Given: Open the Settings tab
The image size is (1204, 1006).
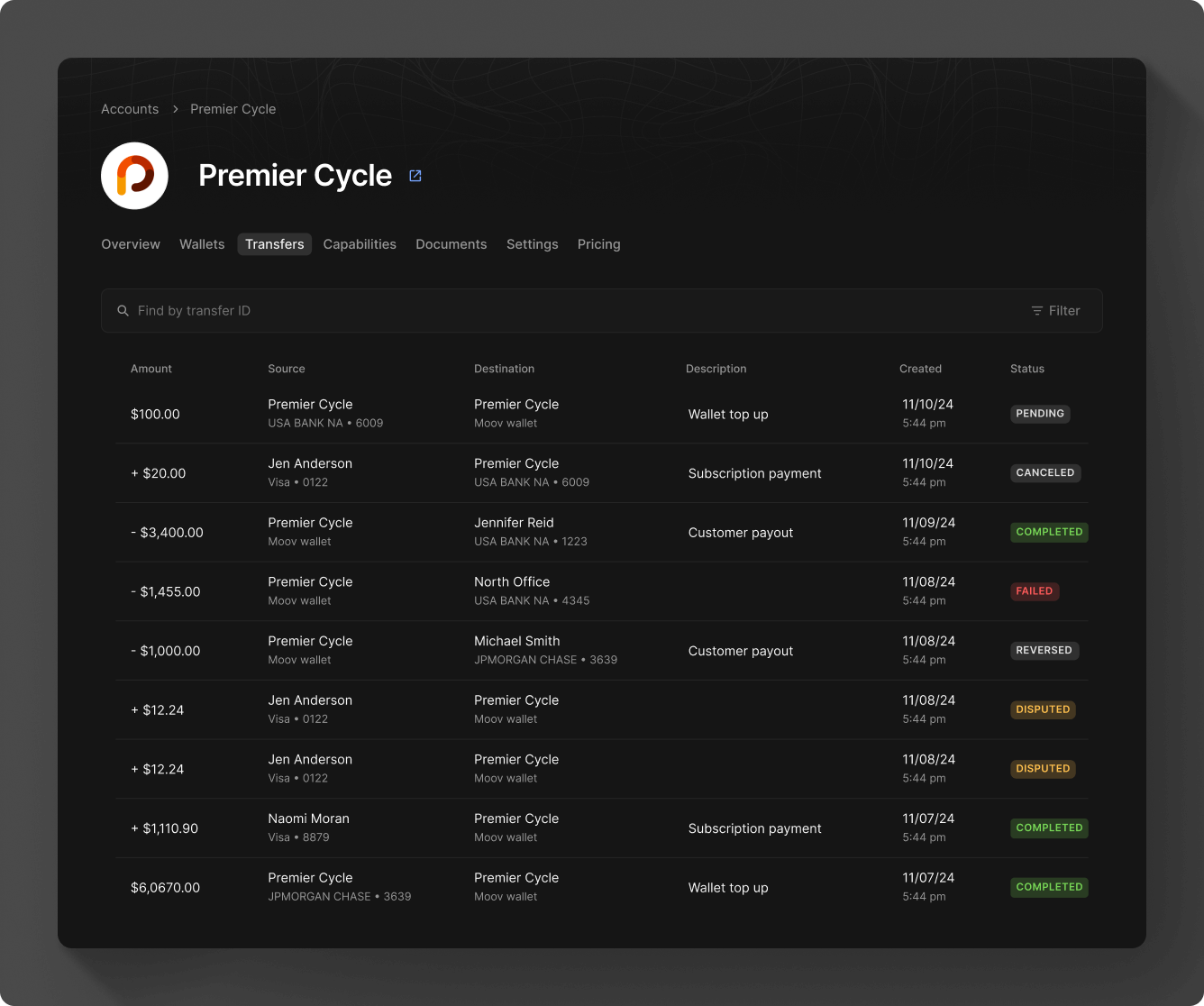Looking at the screenshot, I should click(x=533, y=244).
